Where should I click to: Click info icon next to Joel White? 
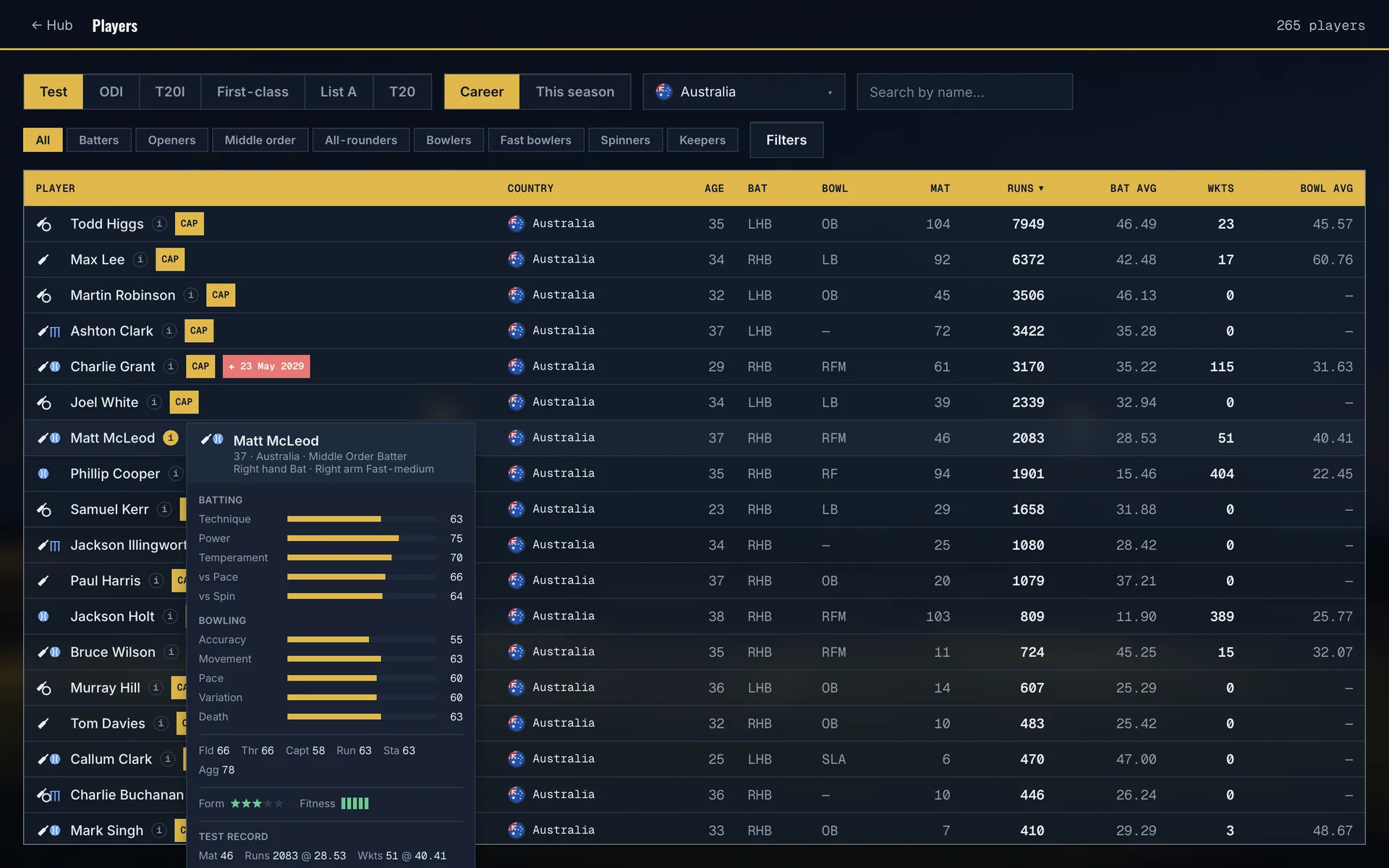(154, 402)
